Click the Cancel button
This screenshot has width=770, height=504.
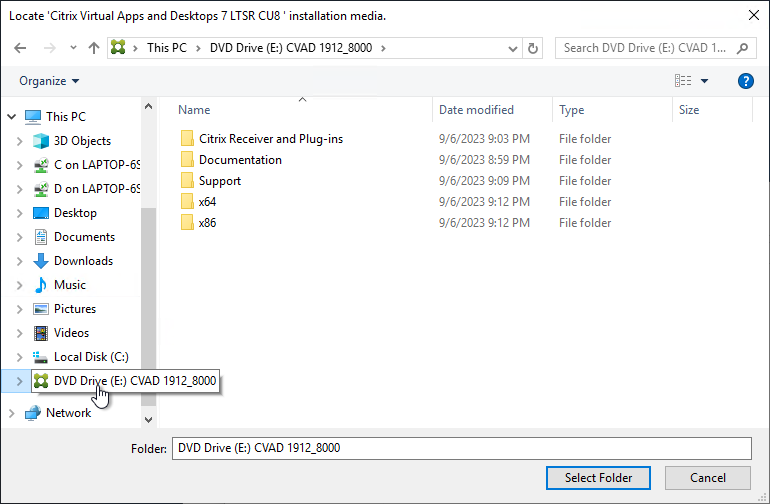click(708, 478)
